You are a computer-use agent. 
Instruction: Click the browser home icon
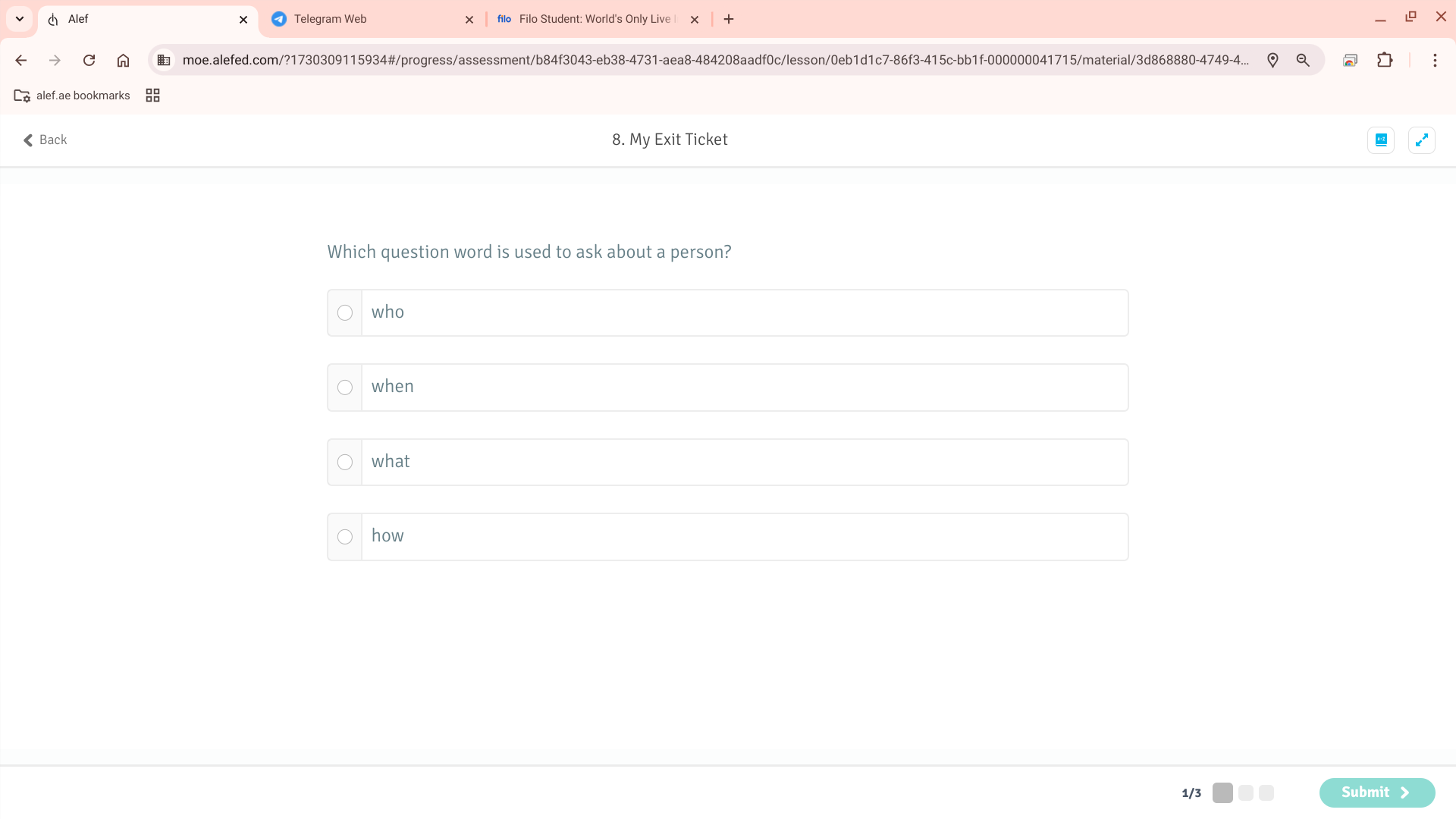tap(123, 60)
